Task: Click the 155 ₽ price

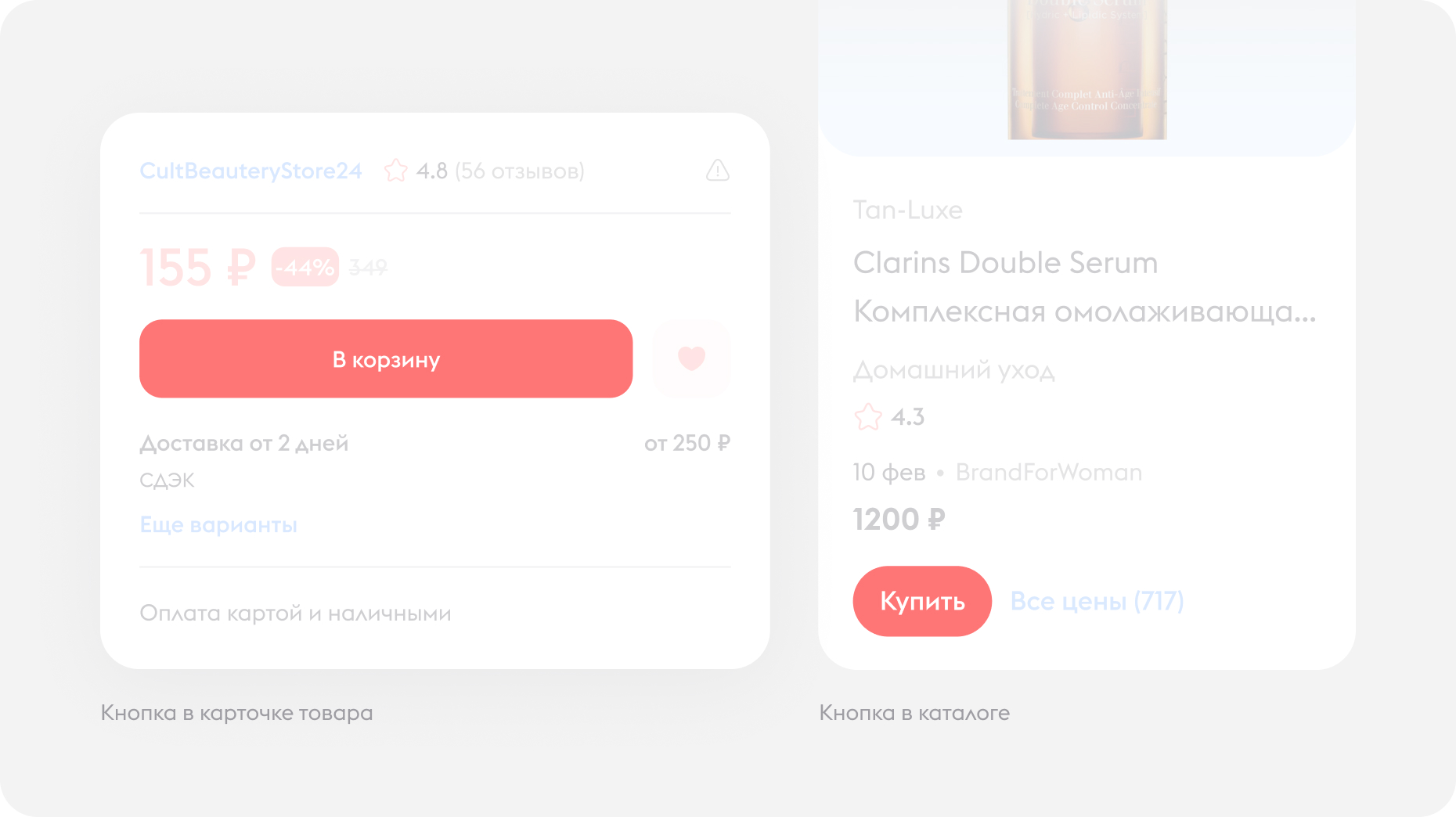Action: pyautogui.click(x=197, y=268)
